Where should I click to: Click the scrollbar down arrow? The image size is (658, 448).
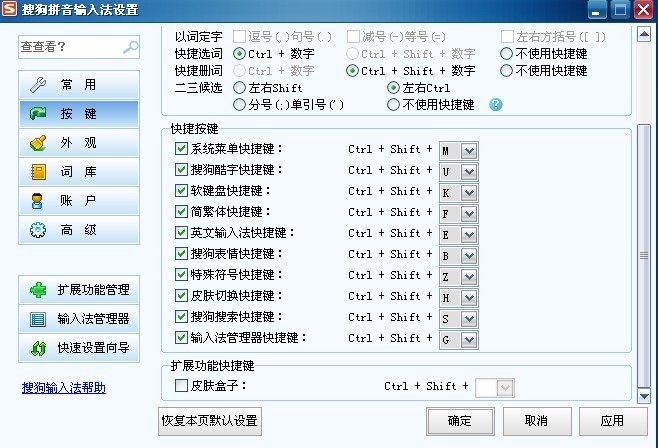(644, 396)
